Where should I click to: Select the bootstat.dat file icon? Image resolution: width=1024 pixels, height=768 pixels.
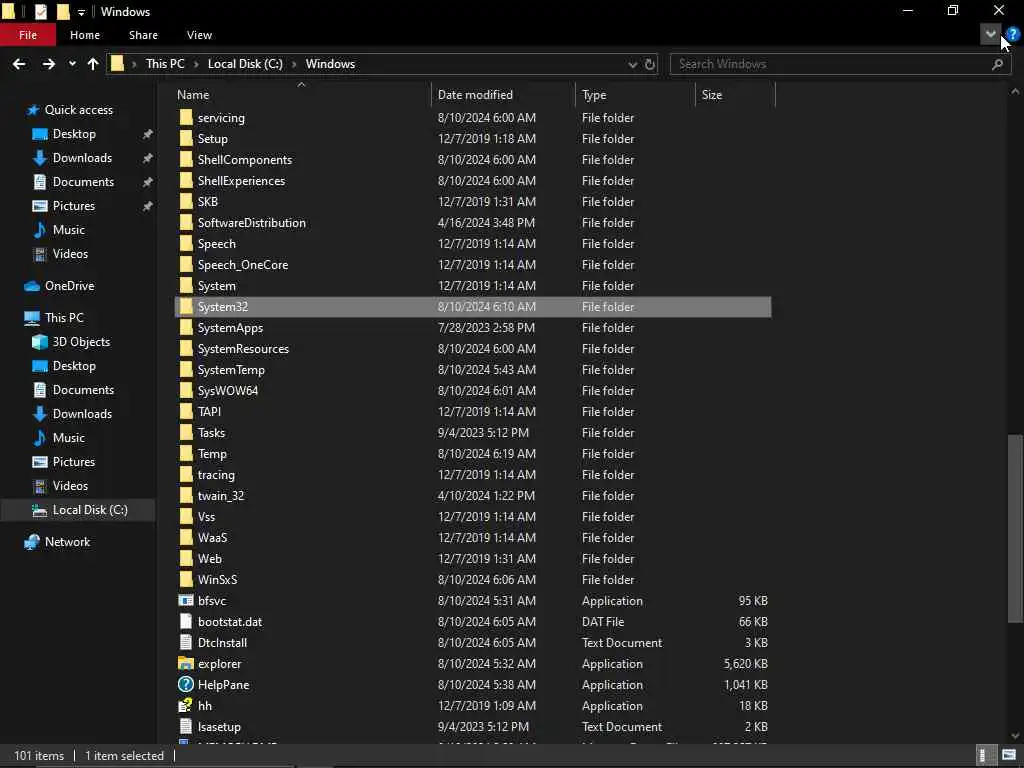click(186, 622)
